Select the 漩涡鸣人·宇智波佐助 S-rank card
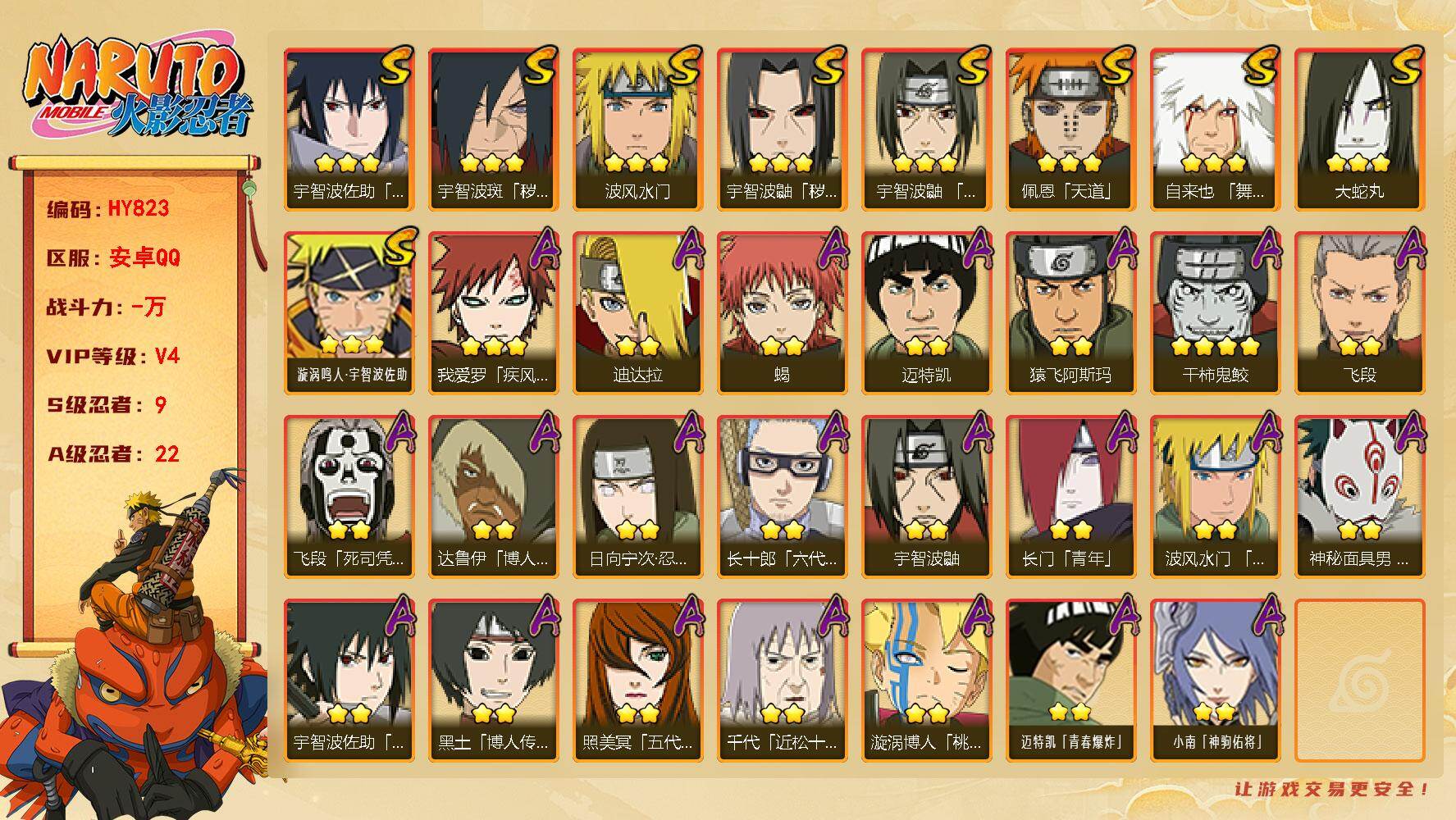Screen dimensions: 1456x820 pyautogui.click(x=349, y=313)
